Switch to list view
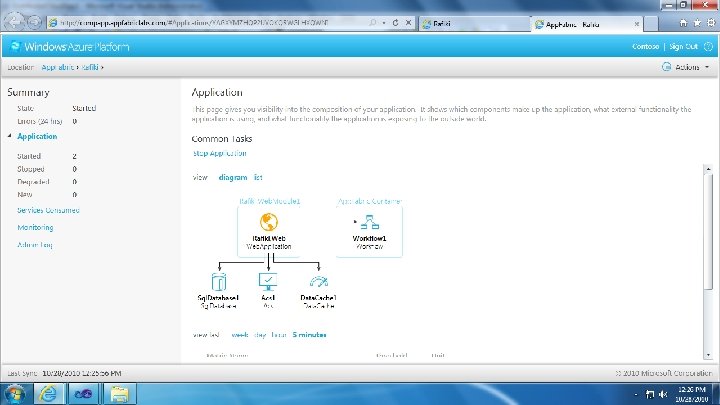Screen dimensions: 720x405 tap(258, 177)
